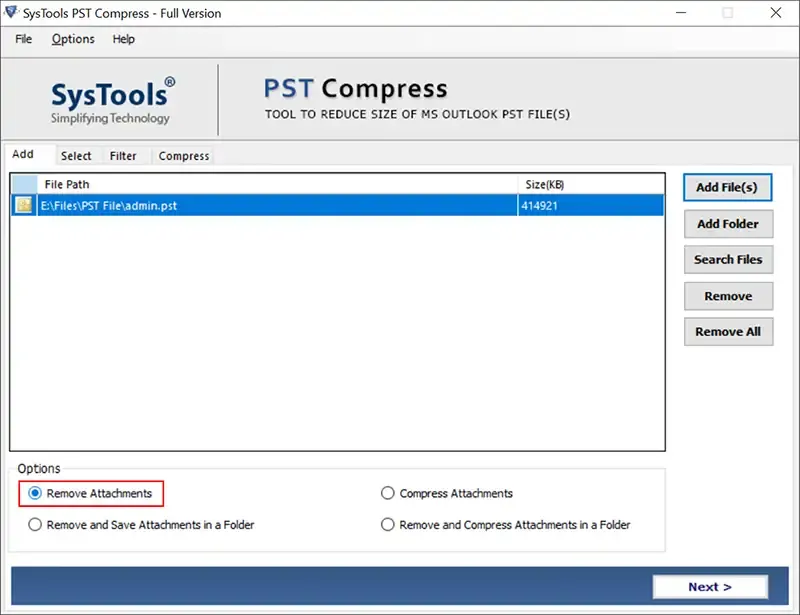Screen dimensions: 800x615
Task: Click the SysTools Simplifying Technology logo
Action: pos(112,101)
